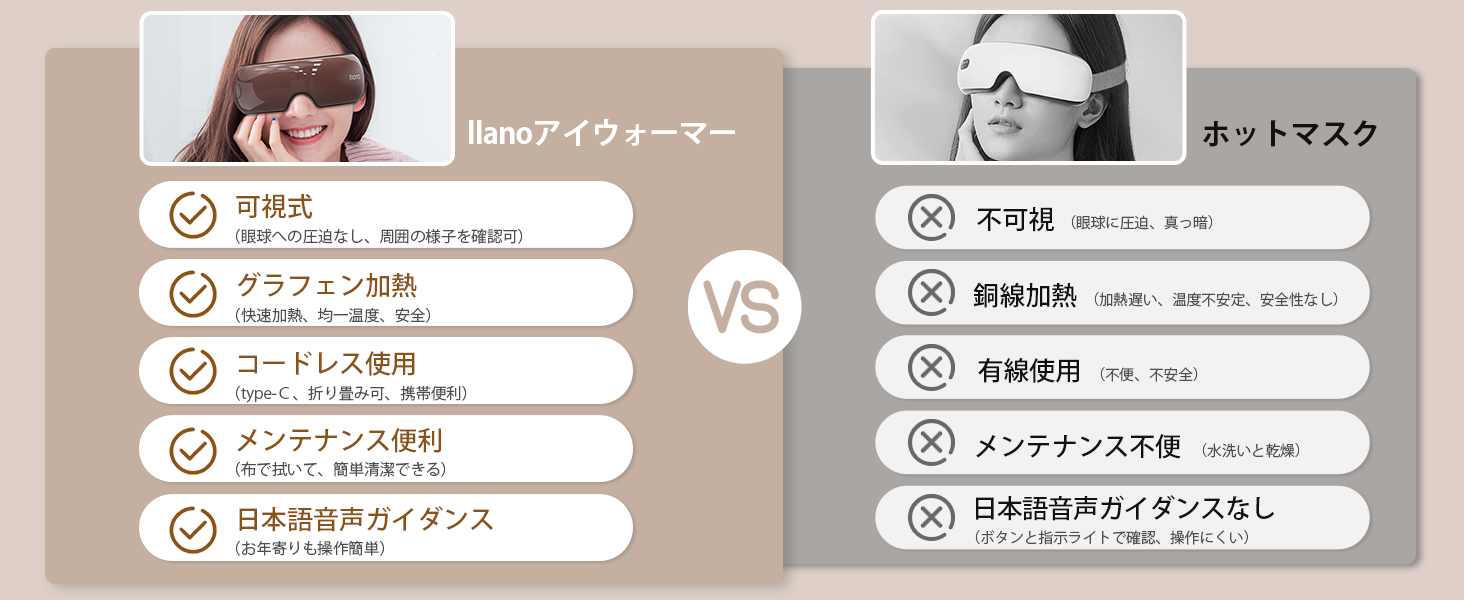Click the round VS badge
Viewport: 1464px width, 600px height.
point(744,306)
